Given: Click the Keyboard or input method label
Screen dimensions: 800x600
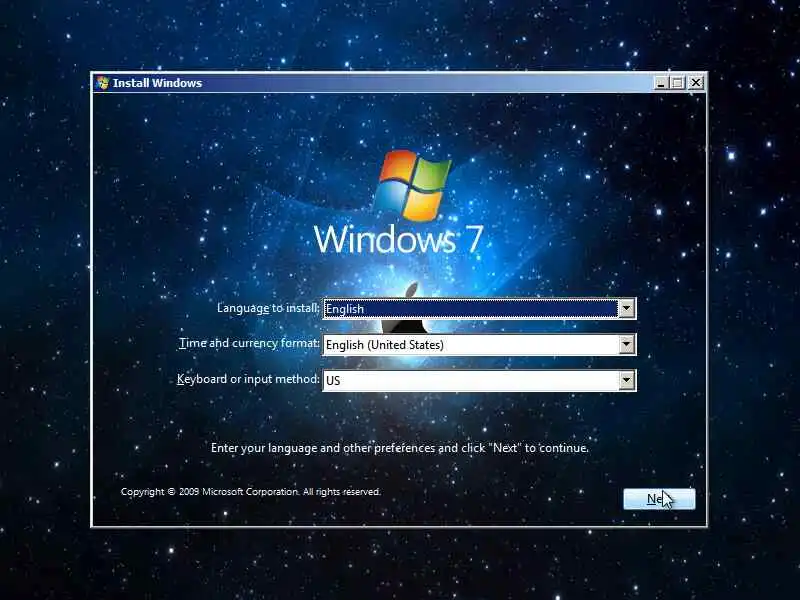Looking at the screenshot, I should coord(248,379).
